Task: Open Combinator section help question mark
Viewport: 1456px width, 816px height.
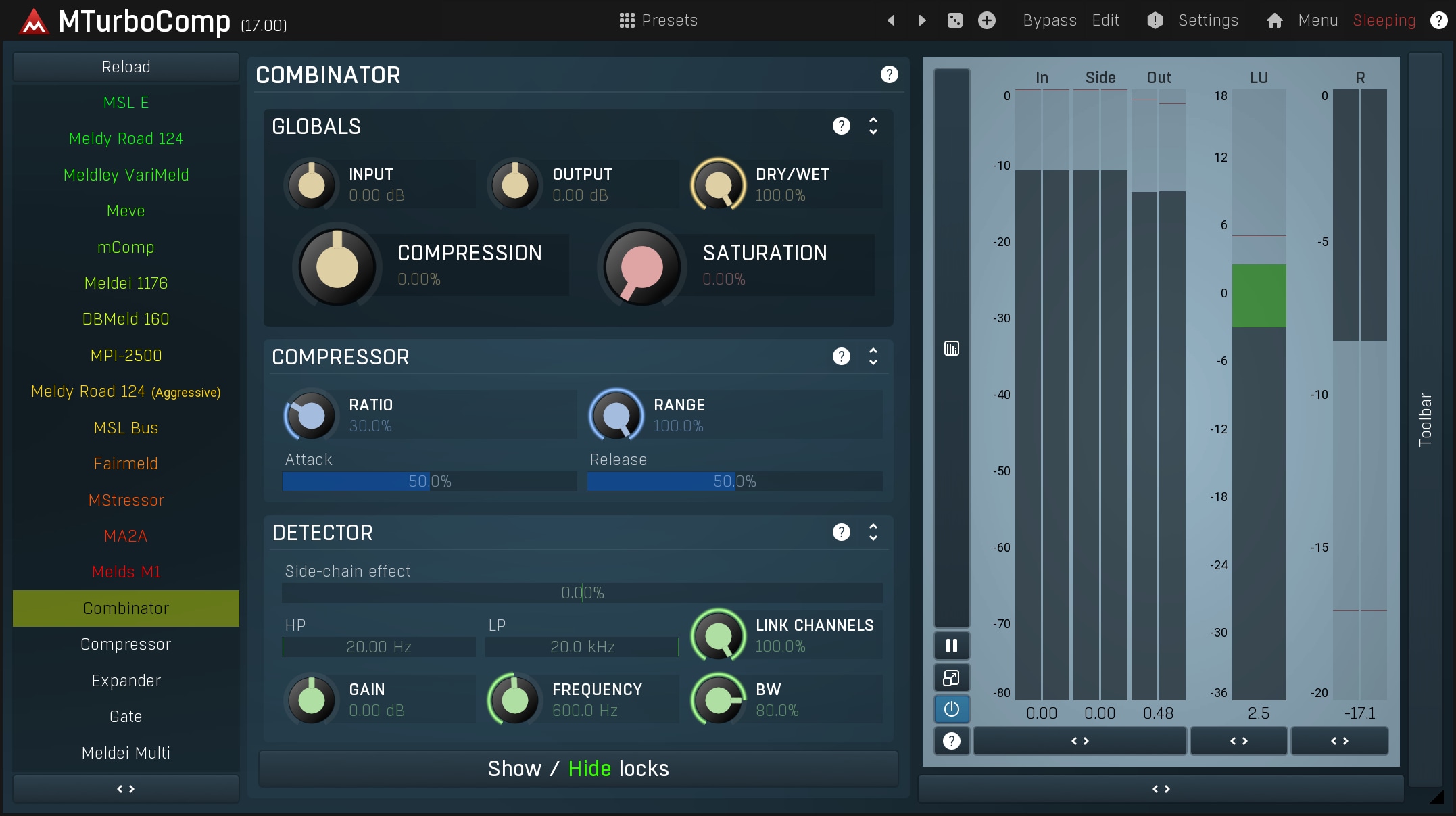Action: (889, 74)
